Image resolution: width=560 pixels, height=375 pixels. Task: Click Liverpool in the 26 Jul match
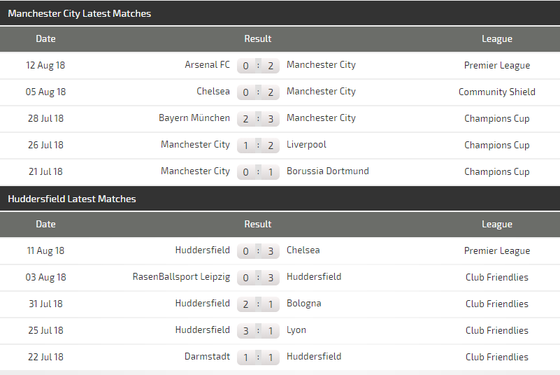306,145
